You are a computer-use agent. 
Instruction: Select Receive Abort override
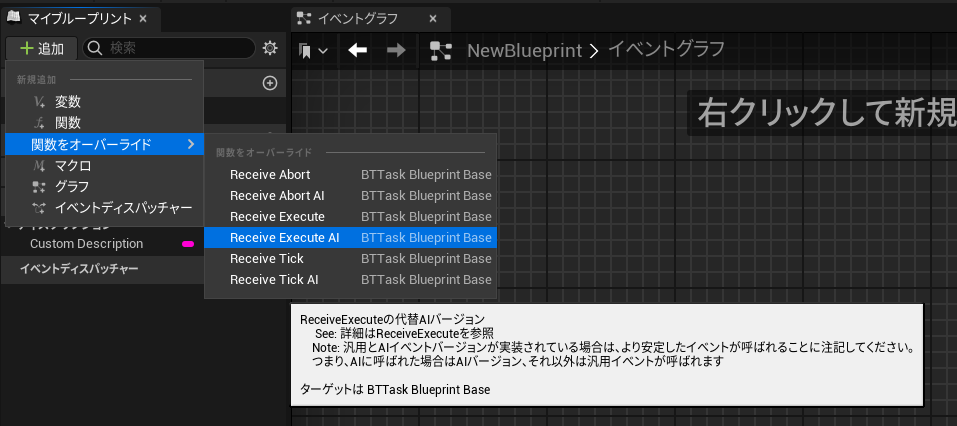(x=350, y=175)
